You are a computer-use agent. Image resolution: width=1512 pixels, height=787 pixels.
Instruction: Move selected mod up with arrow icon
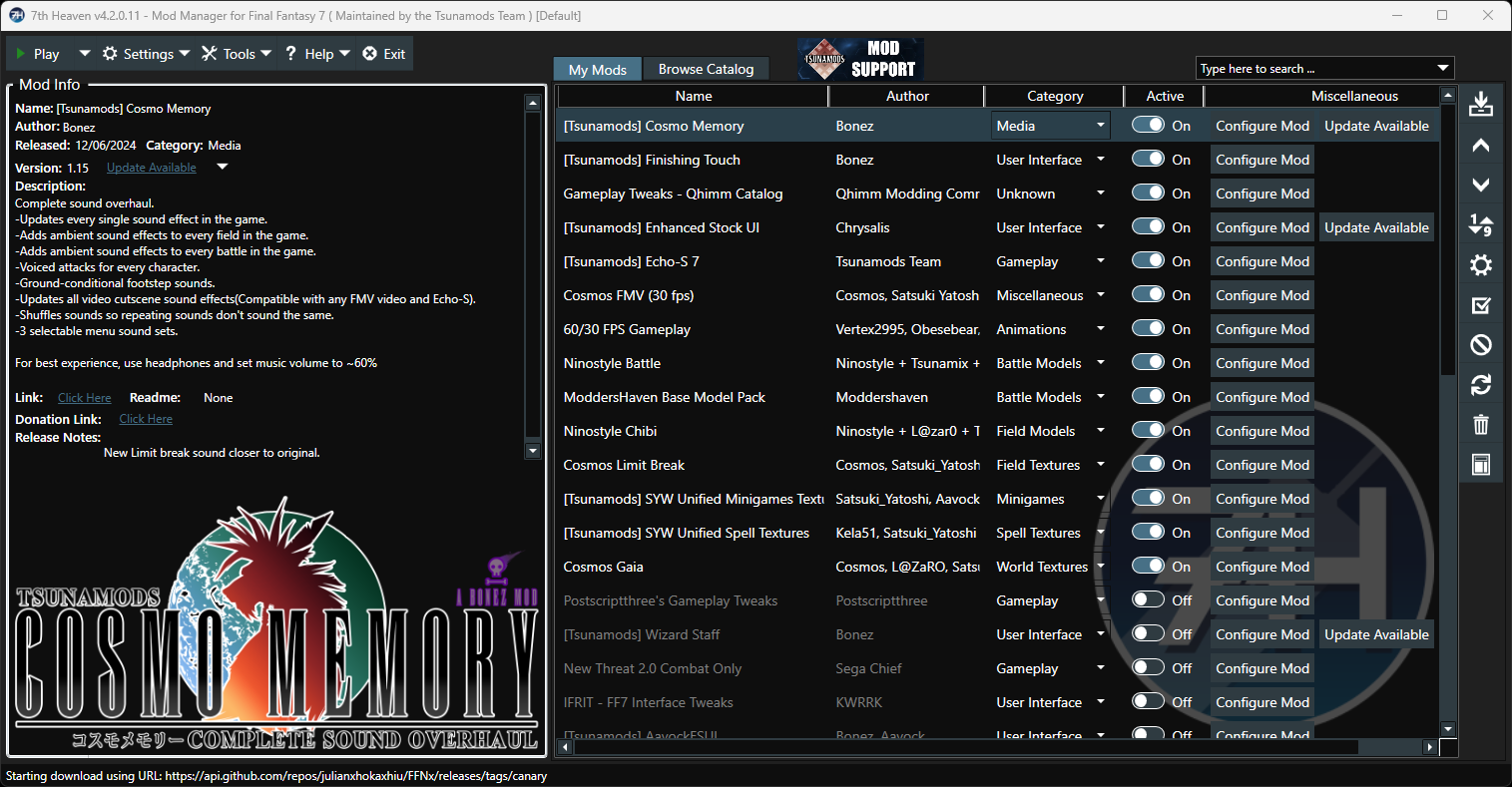click(x=1481, y=146)
